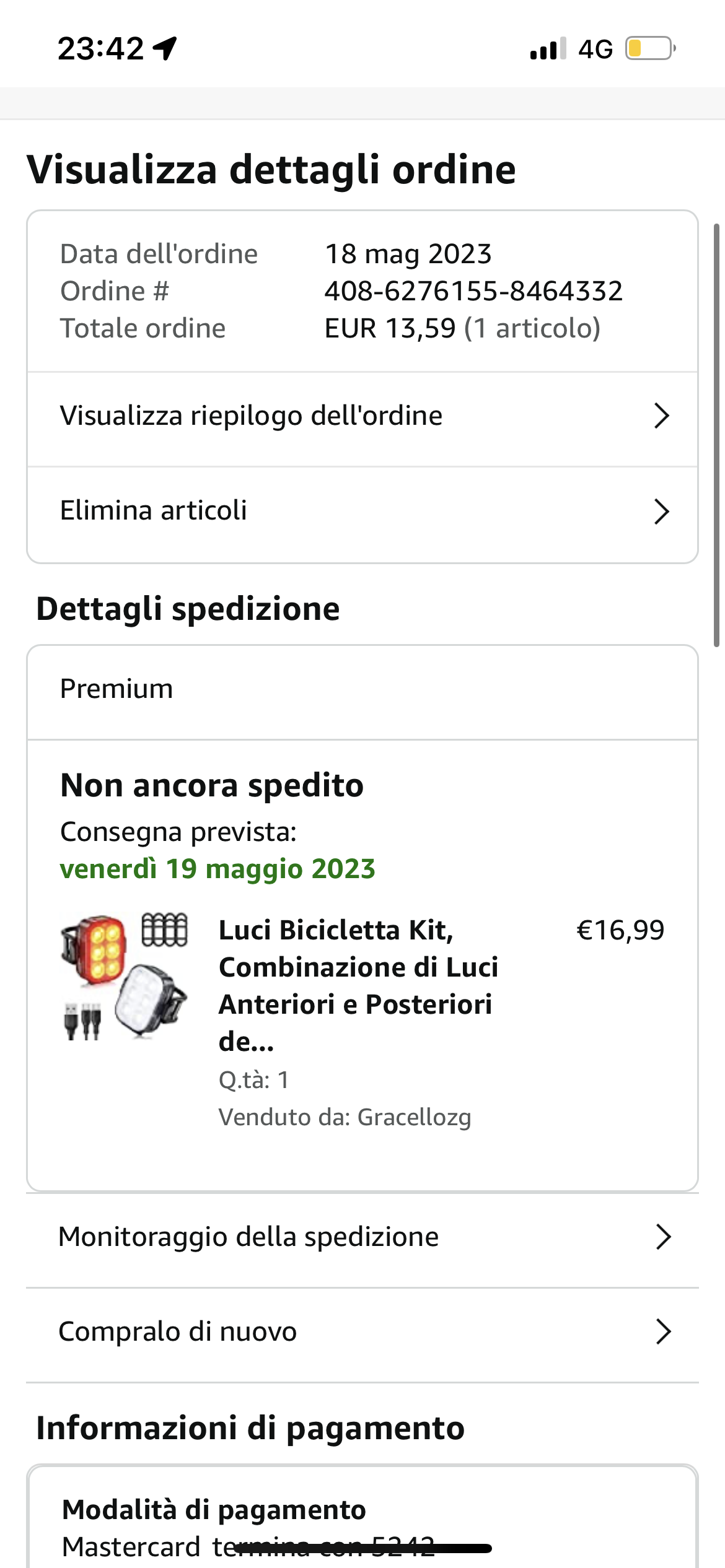Select Elimina articoli option
The width and height of the screenshot is (725, 1568).
point(153,511)
